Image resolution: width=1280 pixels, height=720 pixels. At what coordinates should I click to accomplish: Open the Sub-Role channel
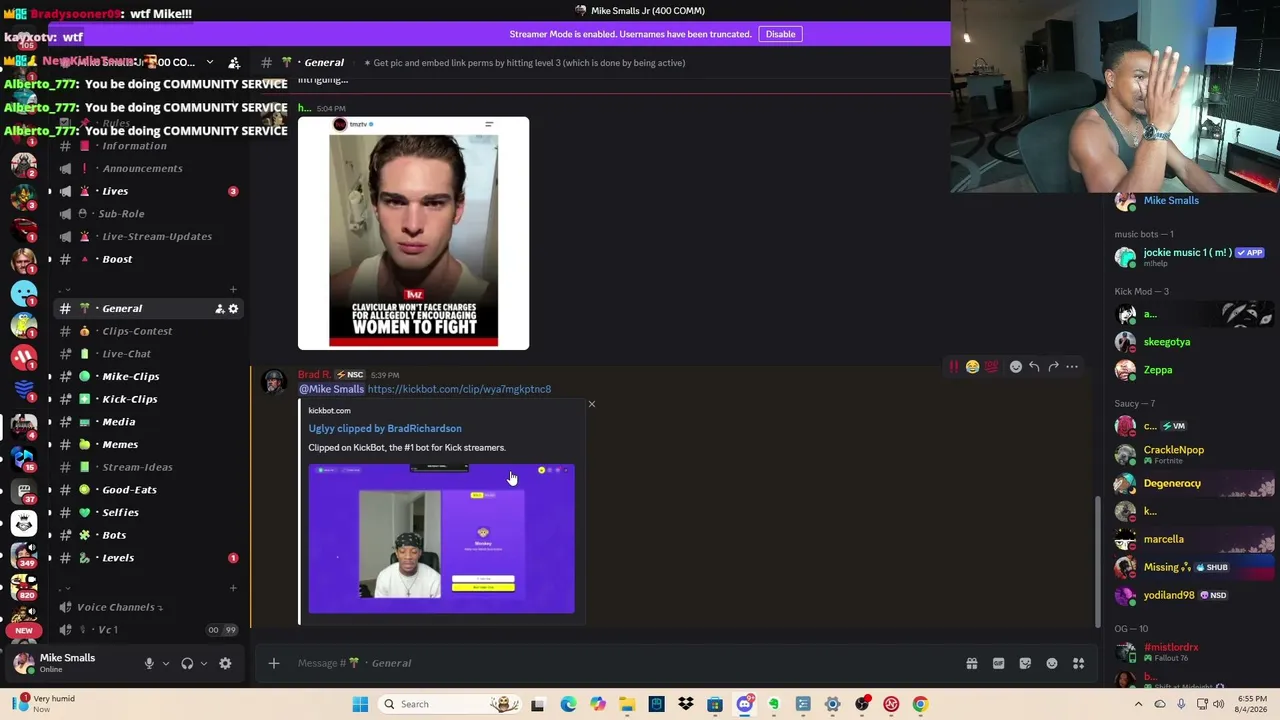(x=121, y=214)
